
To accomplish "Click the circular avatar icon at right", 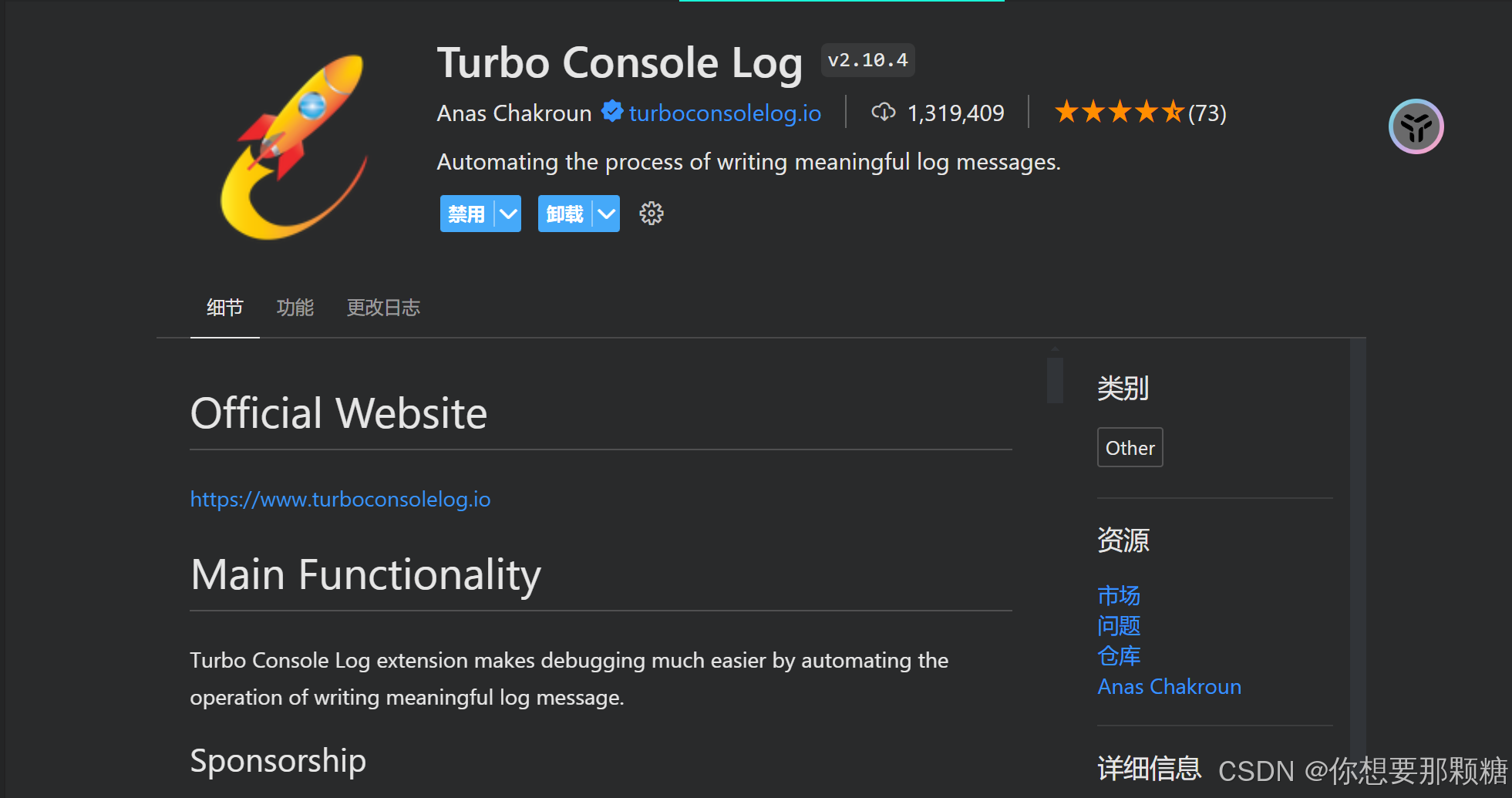I will (x=1416, y=126).
